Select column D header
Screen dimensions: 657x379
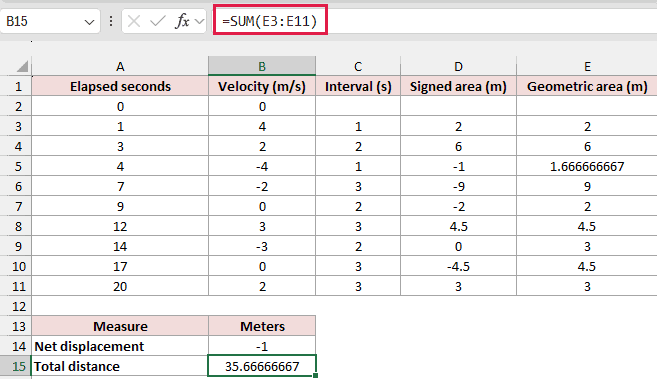tap(458, 66)
